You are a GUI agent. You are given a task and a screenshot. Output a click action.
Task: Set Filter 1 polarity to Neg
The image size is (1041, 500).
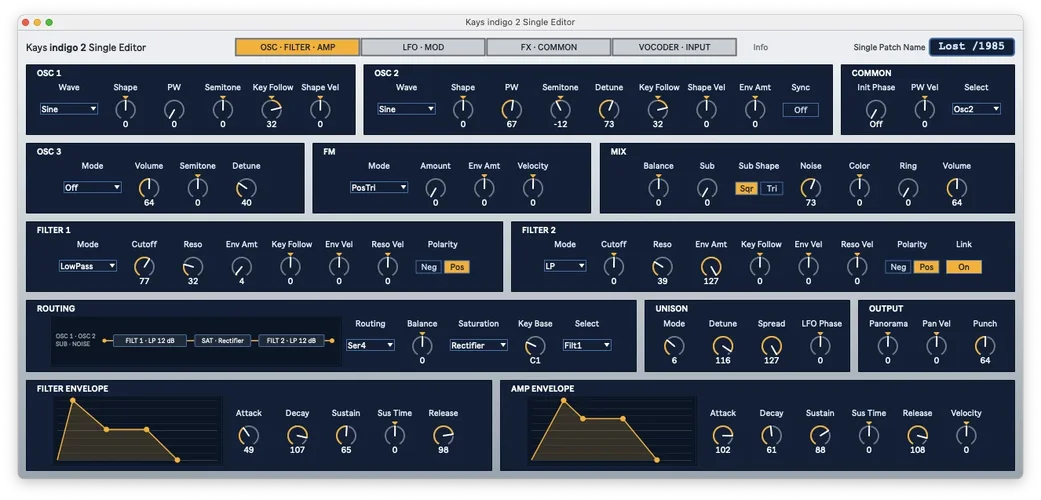[429, 267]
